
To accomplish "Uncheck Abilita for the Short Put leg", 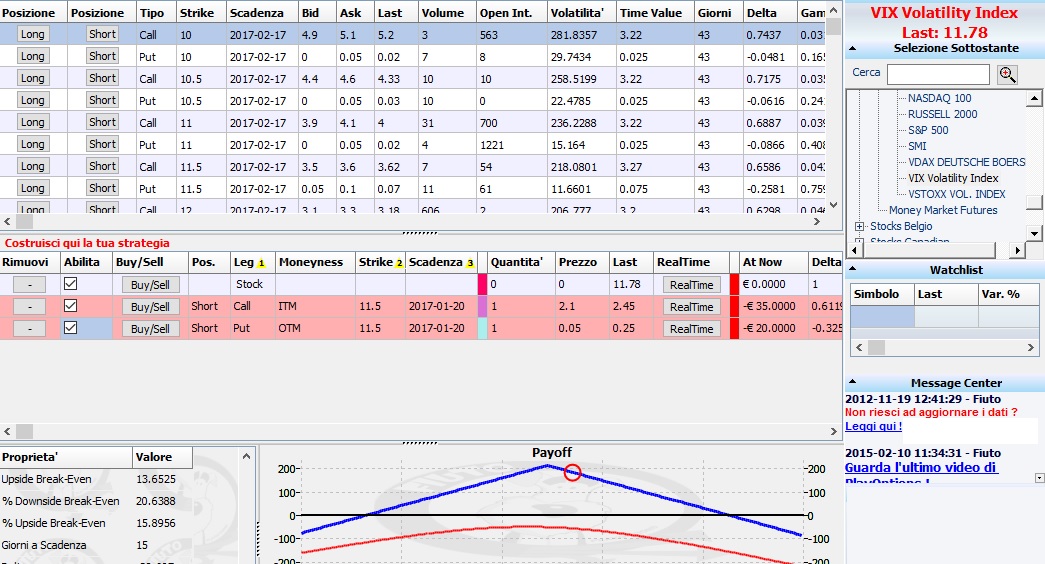I will [x=70, y=327].
